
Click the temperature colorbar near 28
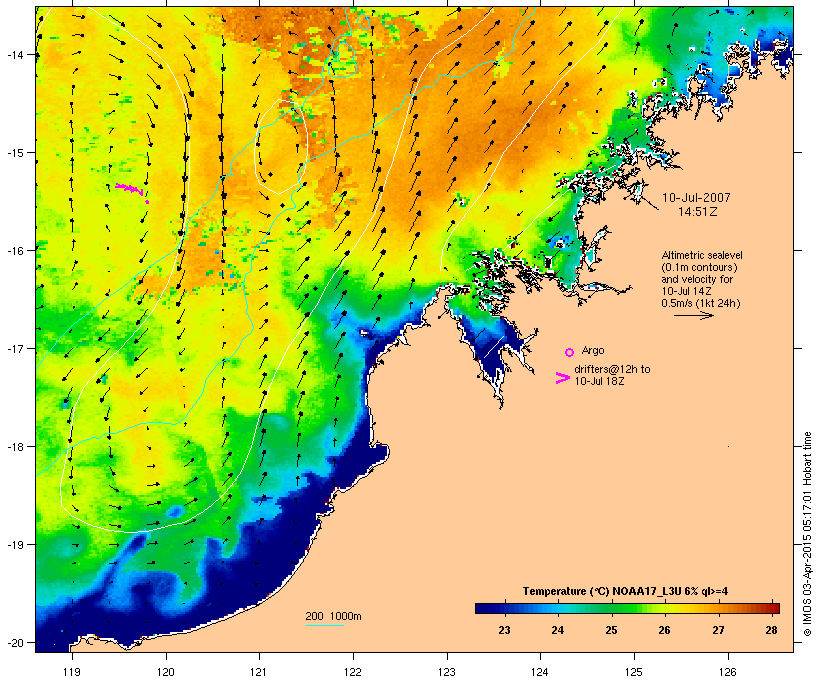(771, 608)
